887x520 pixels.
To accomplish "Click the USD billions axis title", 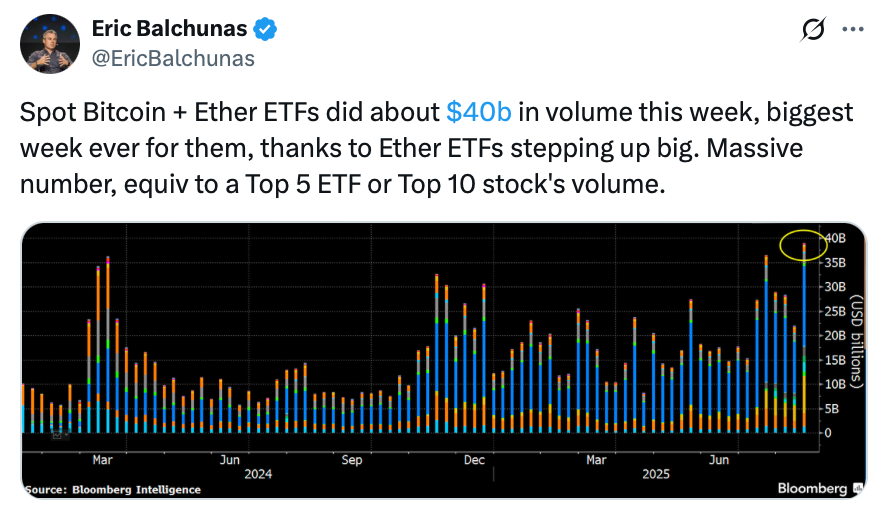I will point(857,340).
